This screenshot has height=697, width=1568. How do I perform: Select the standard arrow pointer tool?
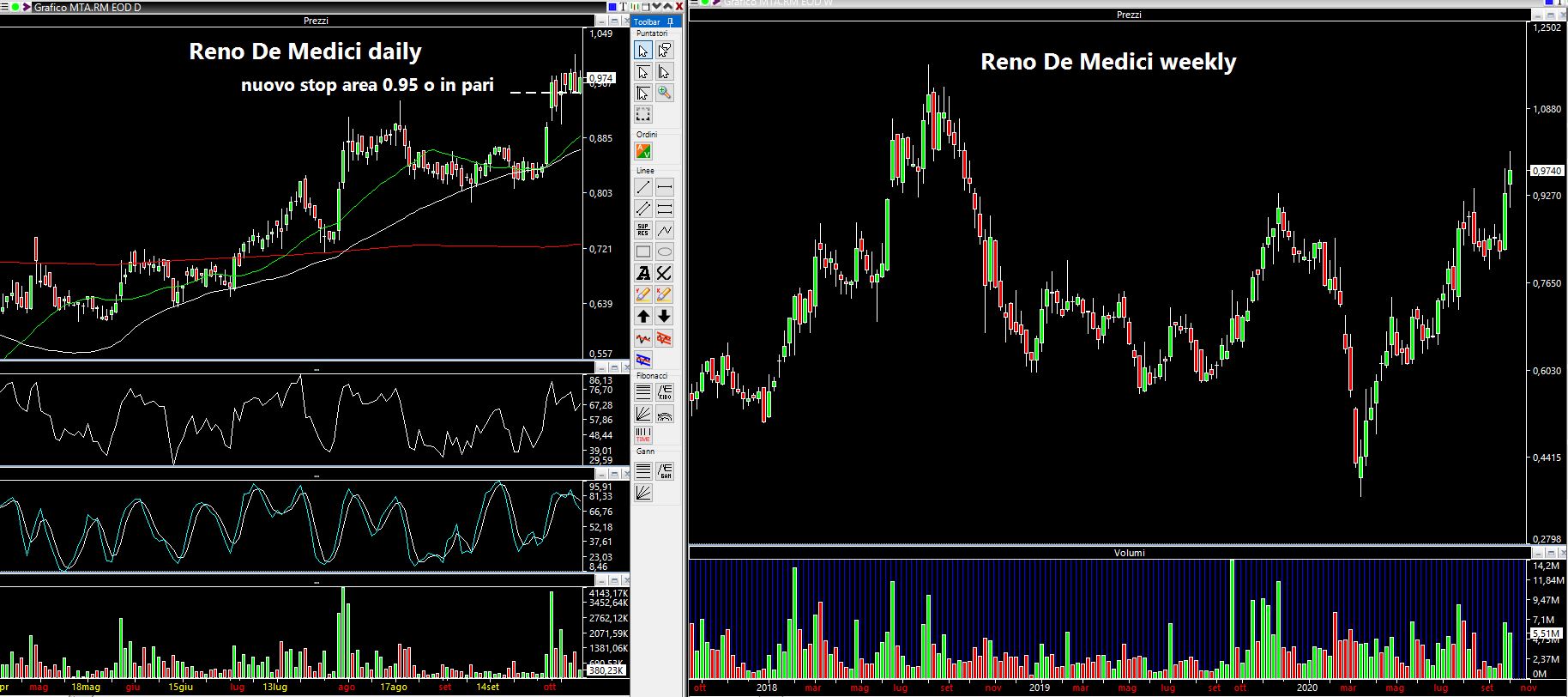click(x=643, y=51)
